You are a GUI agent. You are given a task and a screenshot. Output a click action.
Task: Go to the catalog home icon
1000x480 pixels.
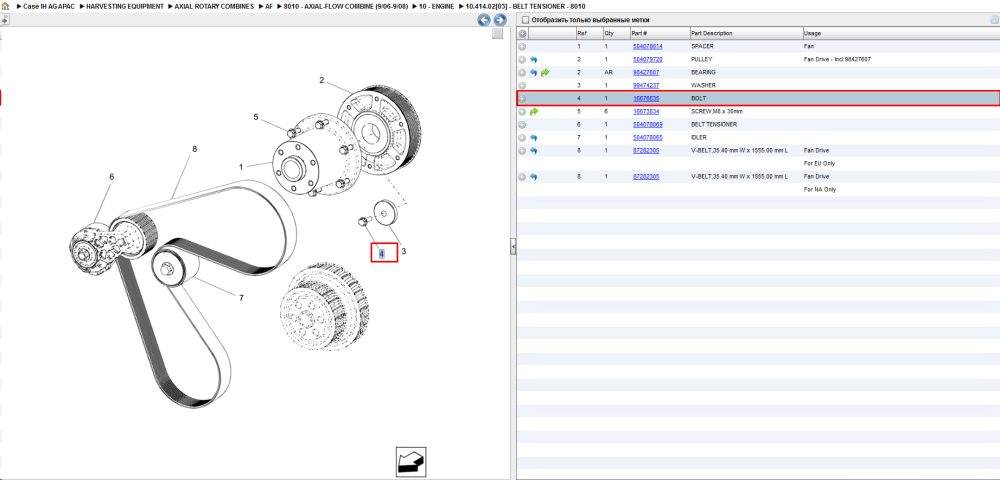coord(5,6)
